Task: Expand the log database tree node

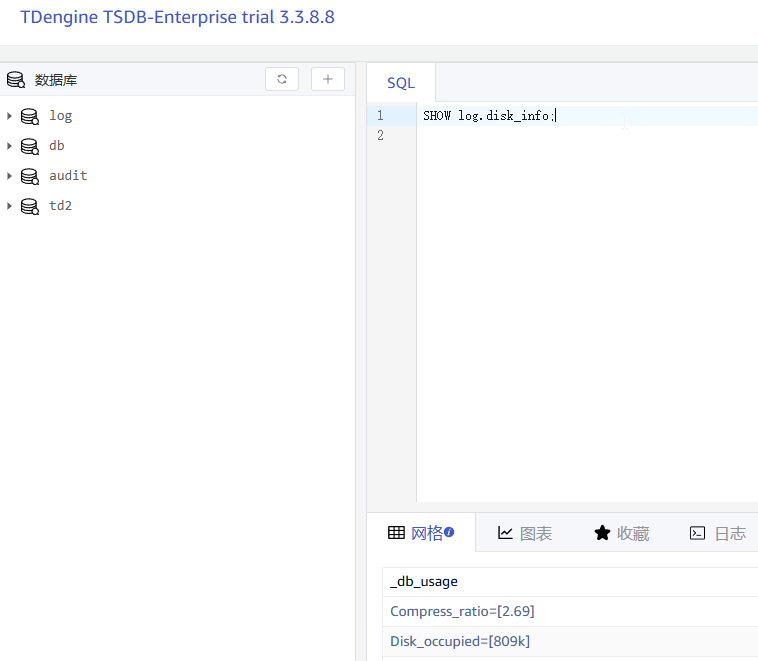Action: pos(9,116)
